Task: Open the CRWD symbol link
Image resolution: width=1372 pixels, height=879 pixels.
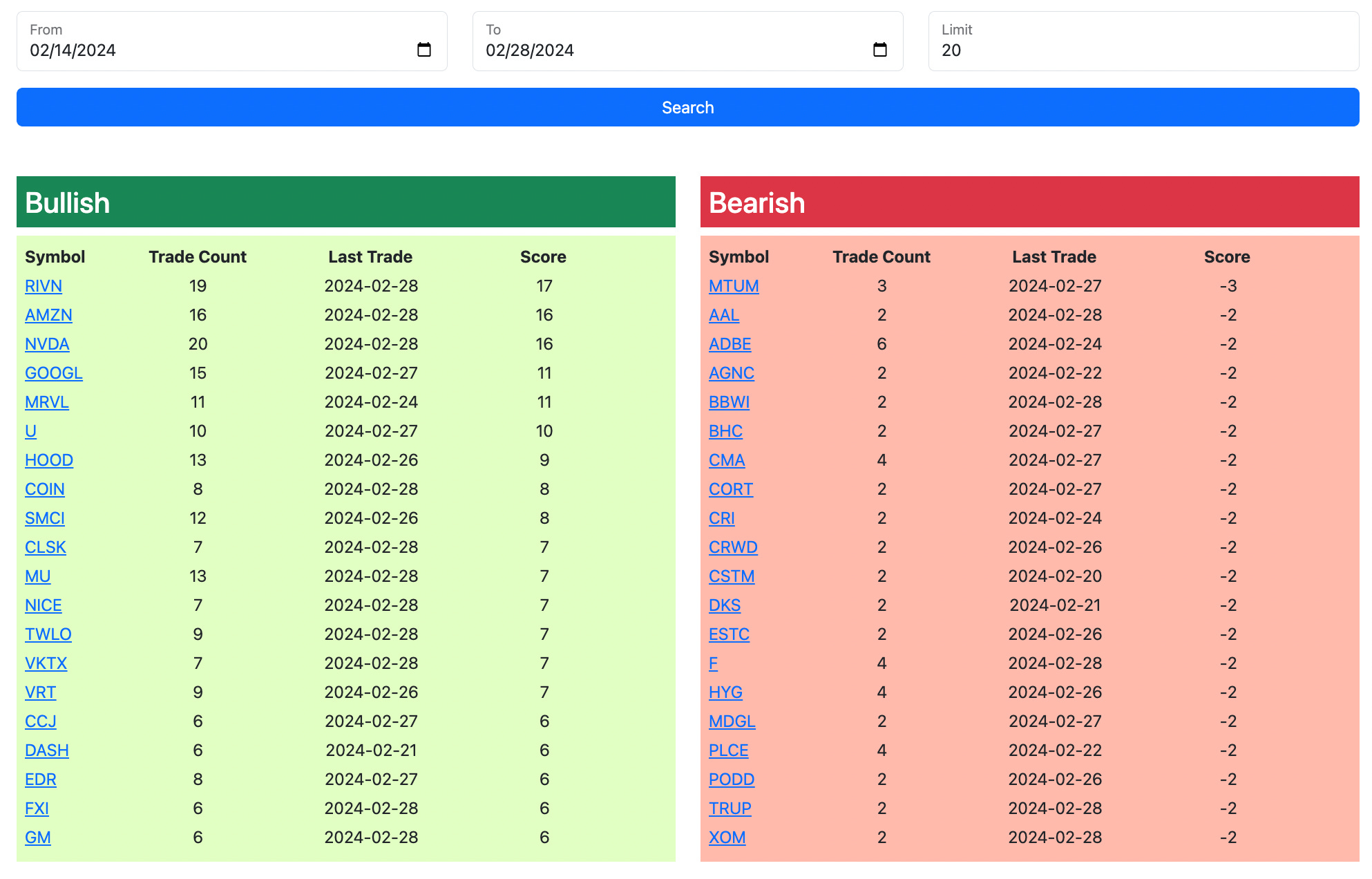Action: click(734, 547)
